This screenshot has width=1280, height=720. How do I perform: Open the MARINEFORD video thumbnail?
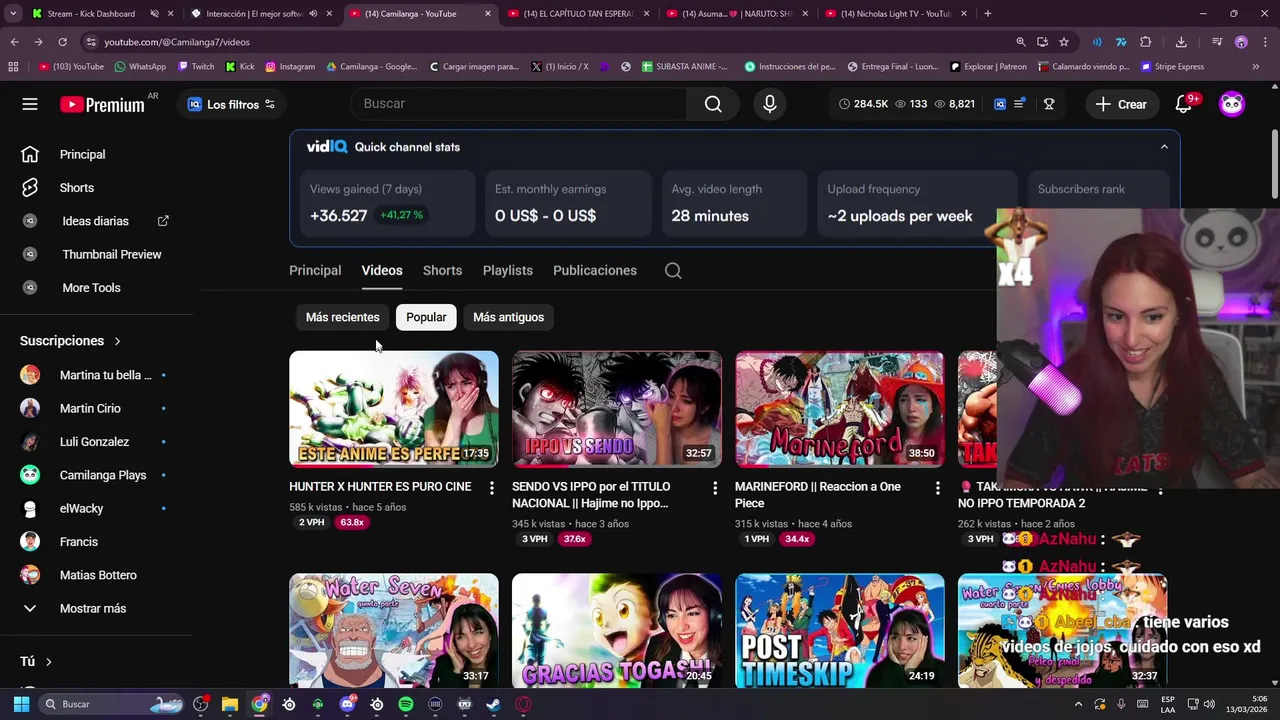pyautogui.click(x=840, y=408)
